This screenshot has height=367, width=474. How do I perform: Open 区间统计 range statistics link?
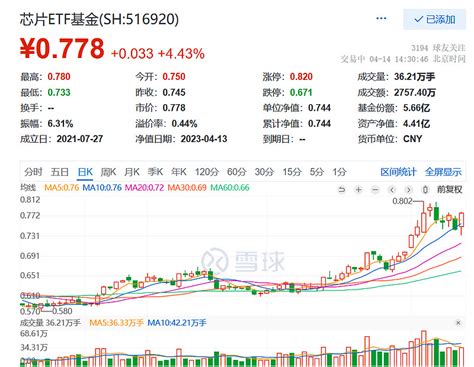coord(398,172)
